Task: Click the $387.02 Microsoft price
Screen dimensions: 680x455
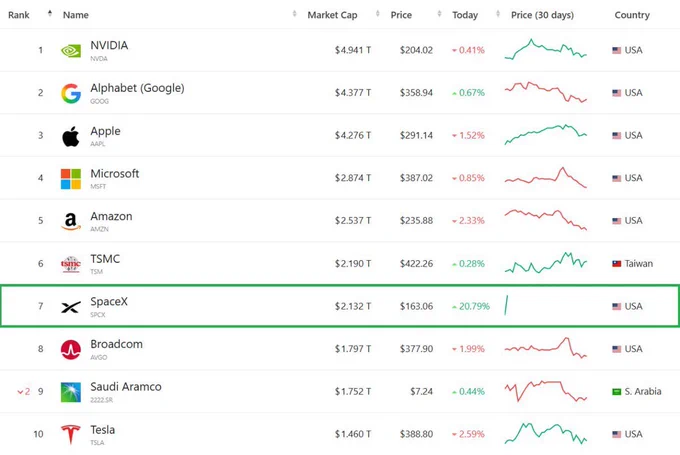Action: (416, 178)
